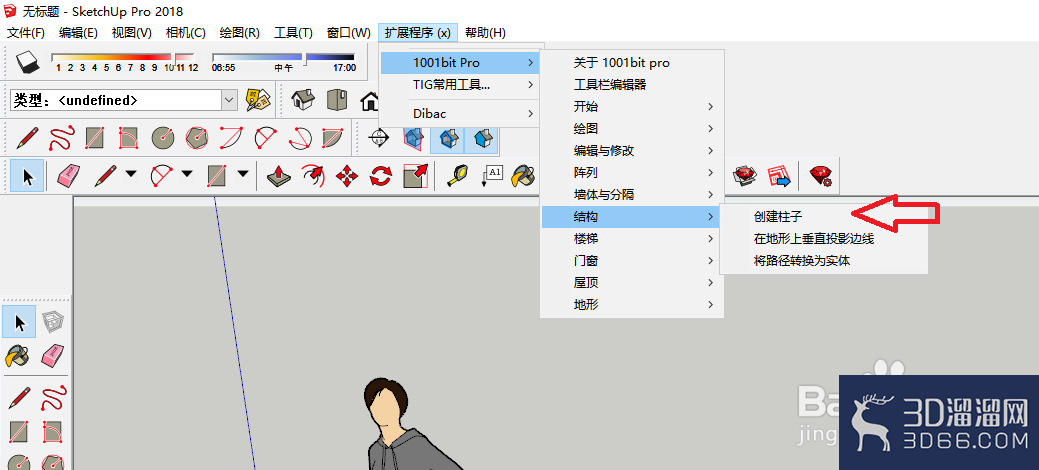Open the 视图(V) menu
Image resolution: width=1039 pixels, height=470 pixels.
(132, 32)
